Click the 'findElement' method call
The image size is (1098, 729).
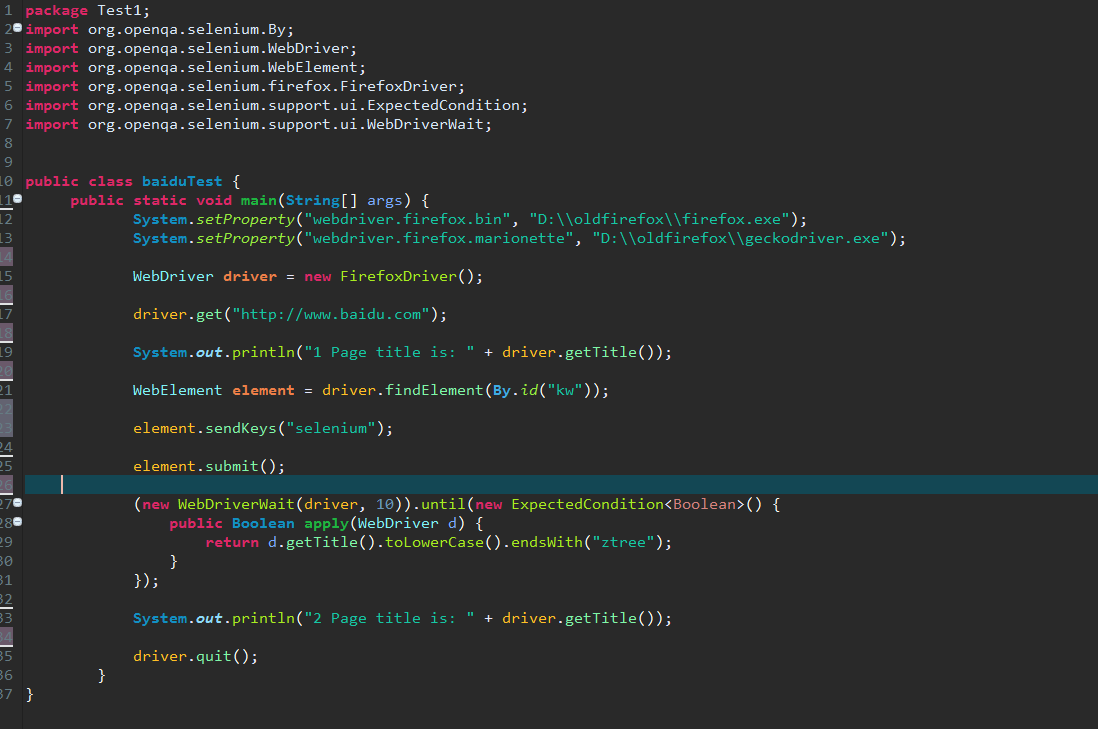pyautogui.click(x=434, y=390)
